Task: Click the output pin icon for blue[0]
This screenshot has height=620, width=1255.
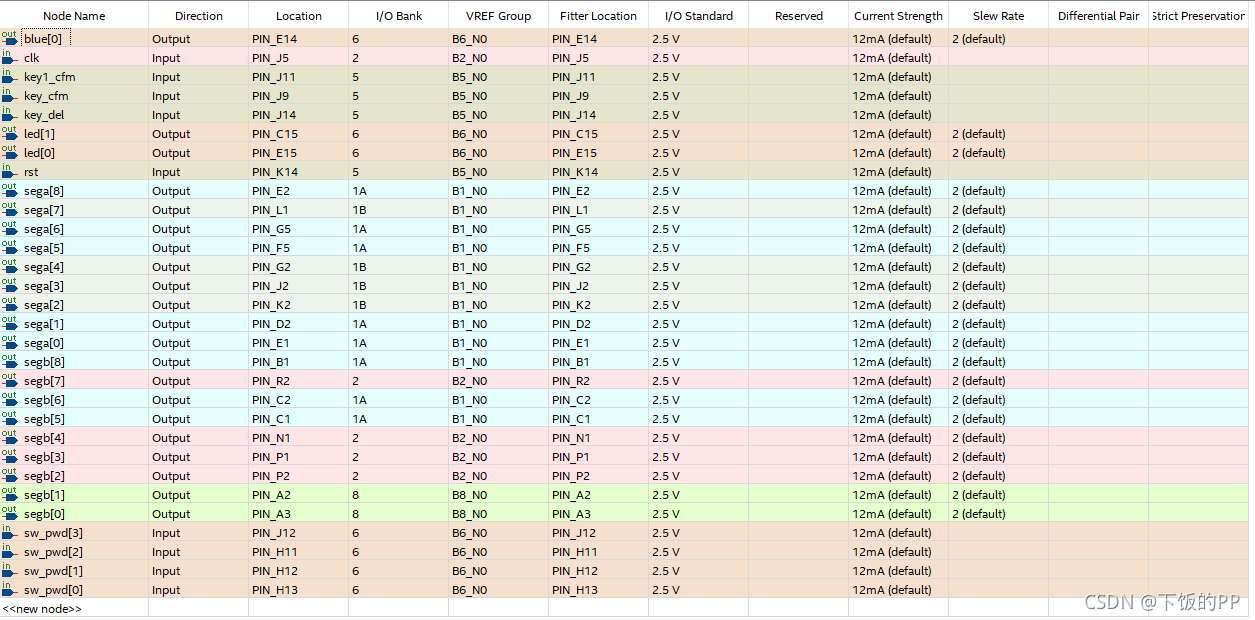Action: (x=10, y=39)
